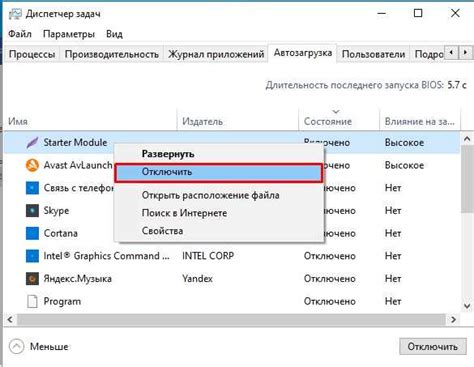
Task: Choose Отключить in the context menu
Action: click(219, 172)
